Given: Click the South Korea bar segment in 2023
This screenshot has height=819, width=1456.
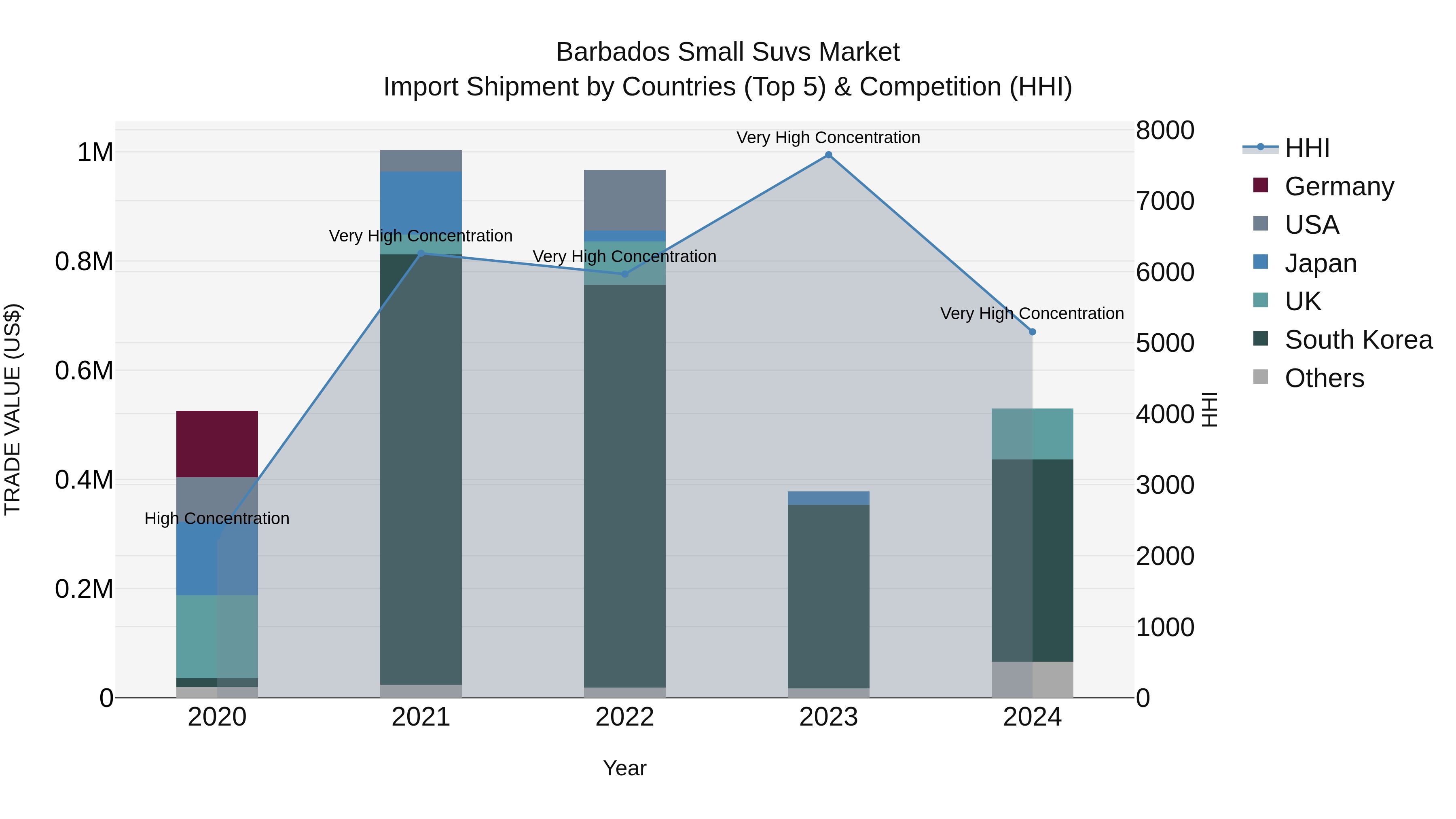Looking at the screenshot, I should [829, 596].
